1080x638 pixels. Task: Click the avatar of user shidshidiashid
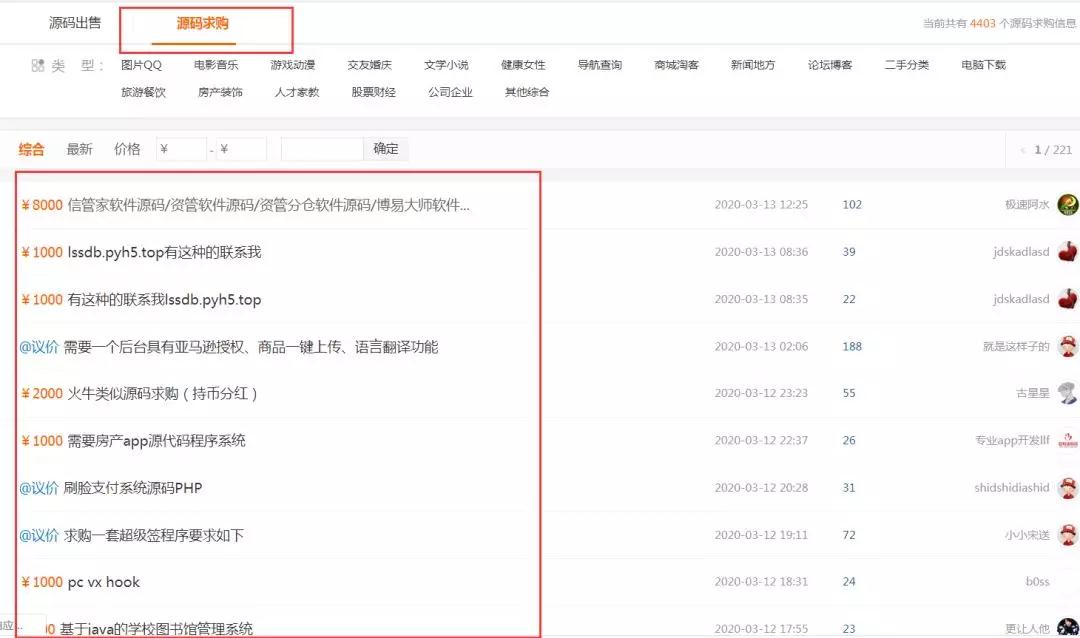tap(1067, 487)
